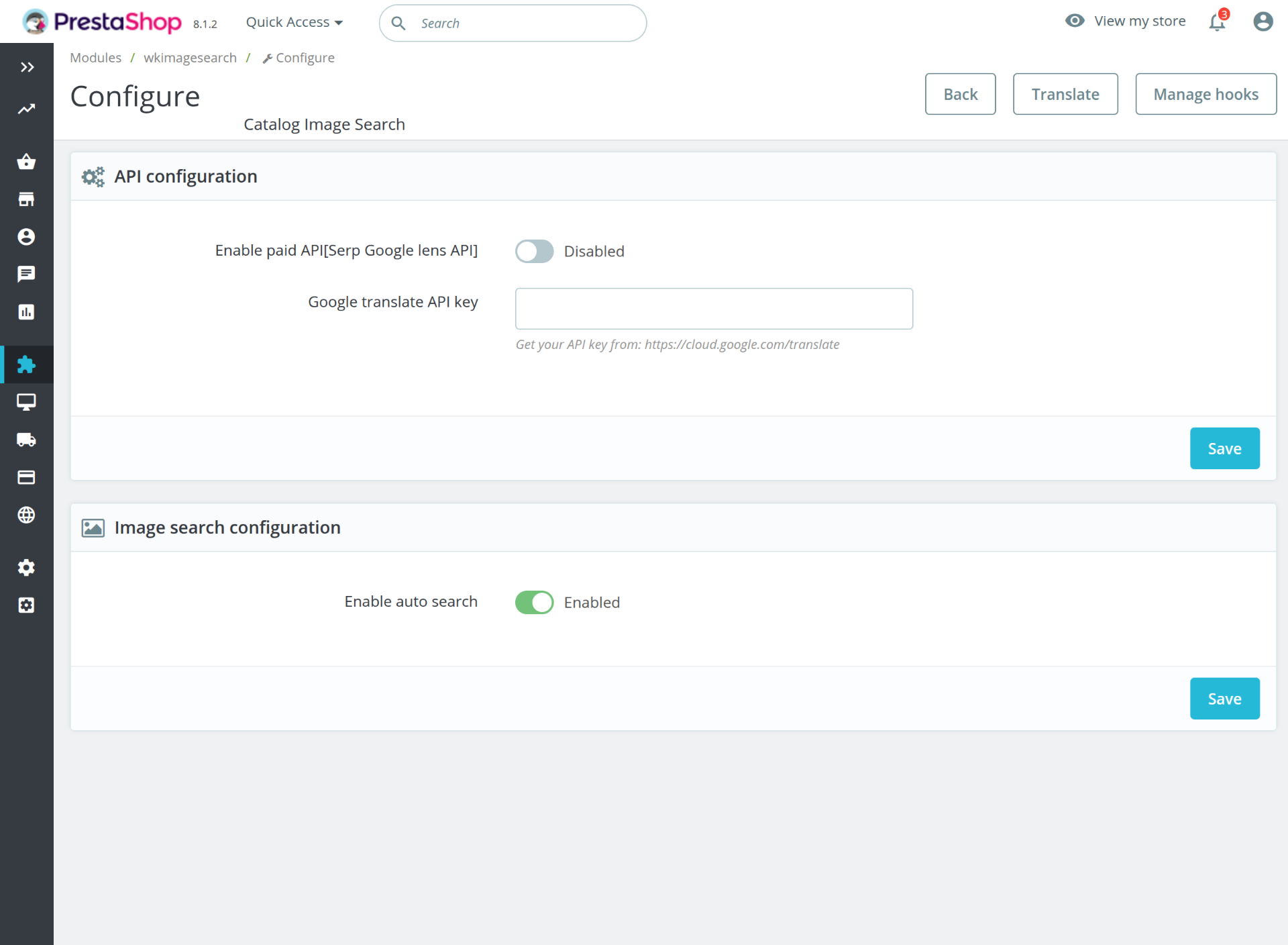Image resolution: width=1288 pixels, height=945 pixels.
Task: Open the Orders basket icon in sidebar
Action: click(26, 162)
